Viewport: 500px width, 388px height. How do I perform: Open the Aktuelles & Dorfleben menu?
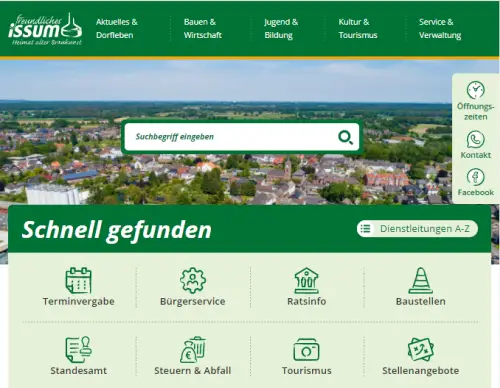tap(117, 29)
